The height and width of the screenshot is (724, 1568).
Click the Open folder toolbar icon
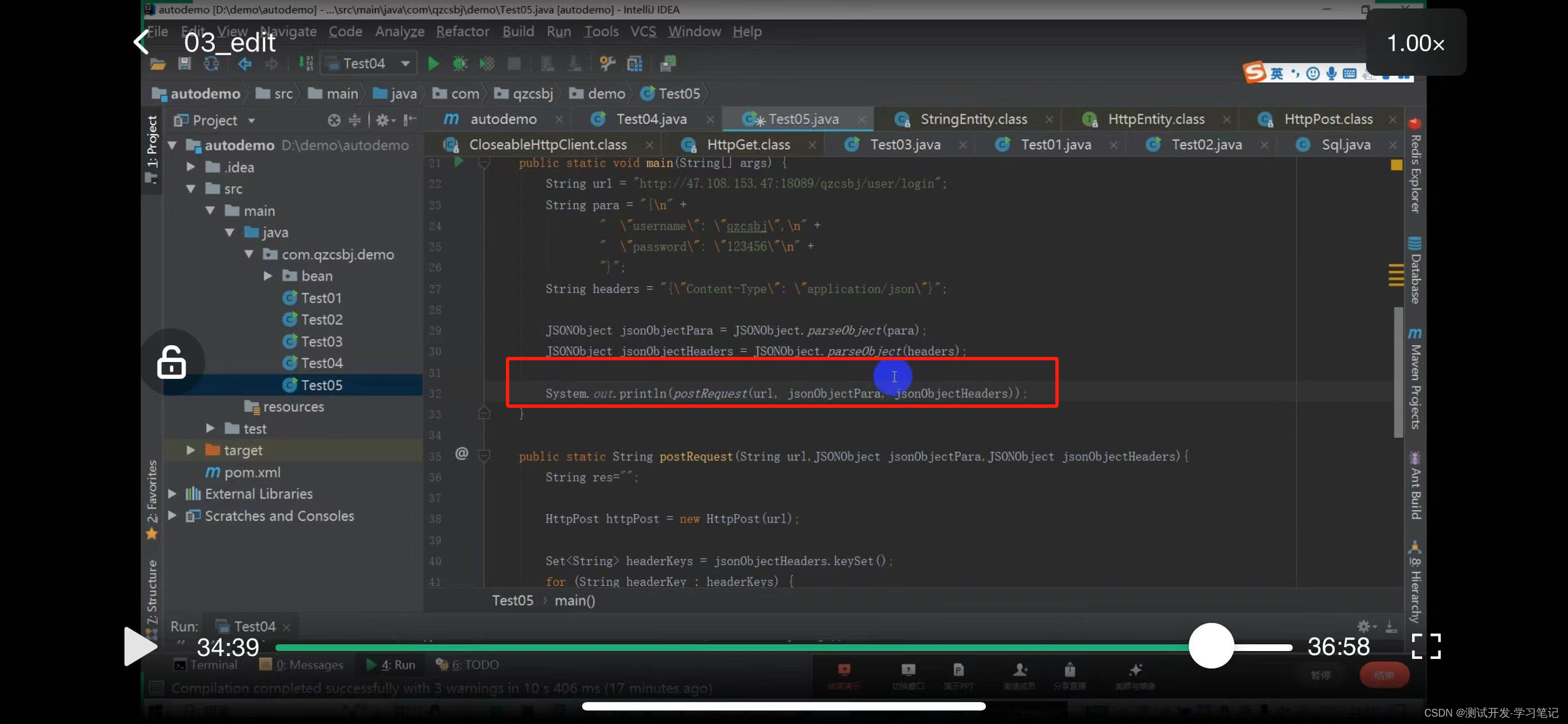(158, 63)
